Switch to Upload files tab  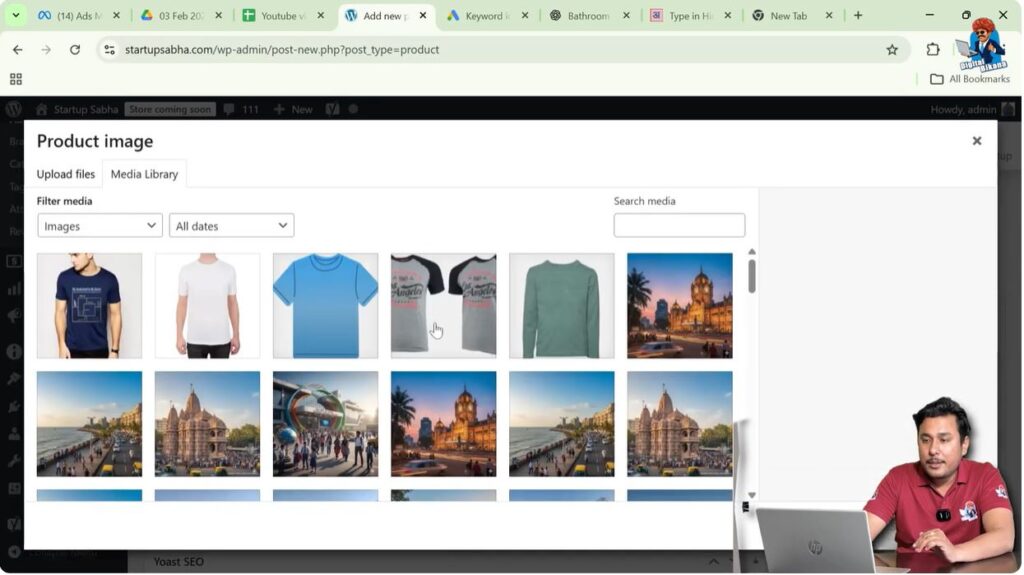coord(65,174)
